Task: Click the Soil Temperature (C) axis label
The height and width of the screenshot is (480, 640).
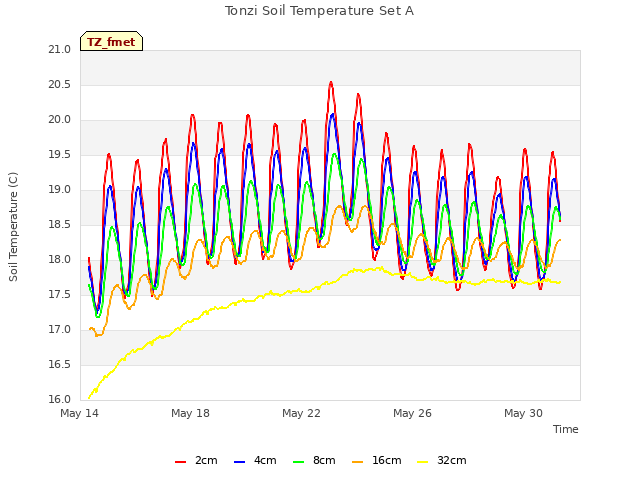Action: pyautogui.click(x=13, y=227)
